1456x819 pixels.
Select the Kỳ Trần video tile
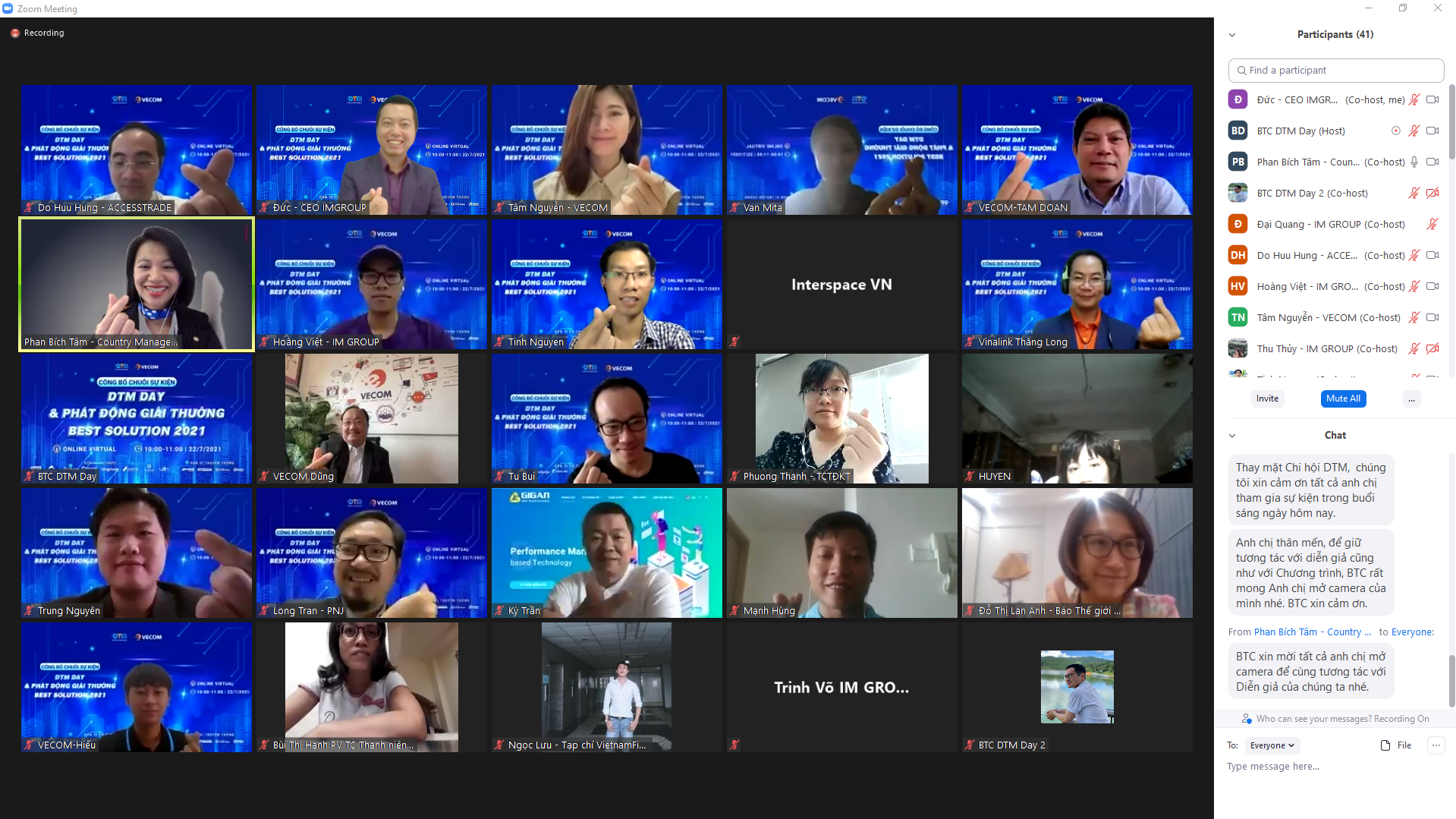tap(607, 553)
